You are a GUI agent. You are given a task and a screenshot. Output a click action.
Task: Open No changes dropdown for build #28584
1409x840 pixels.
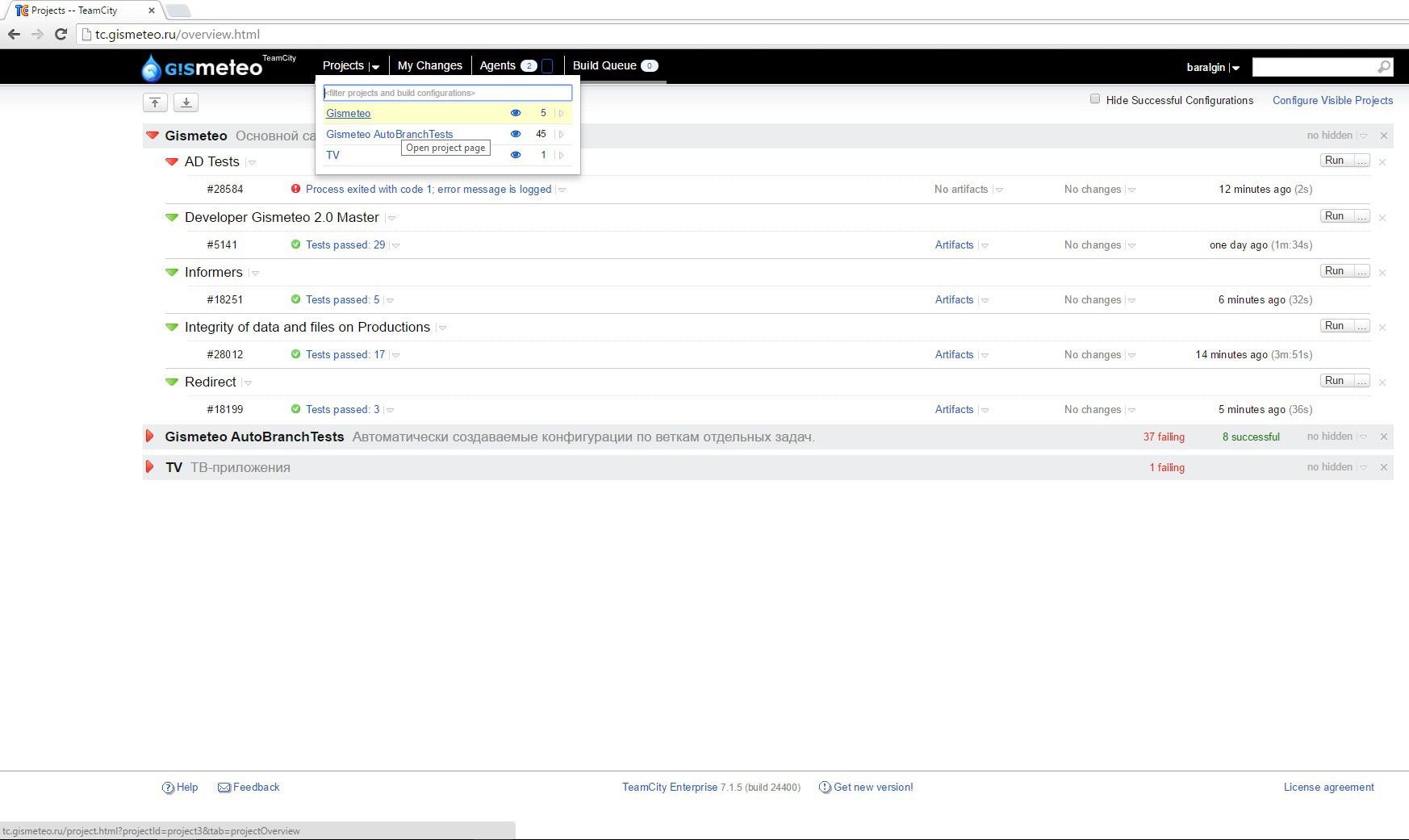(x=1132, y=190)
